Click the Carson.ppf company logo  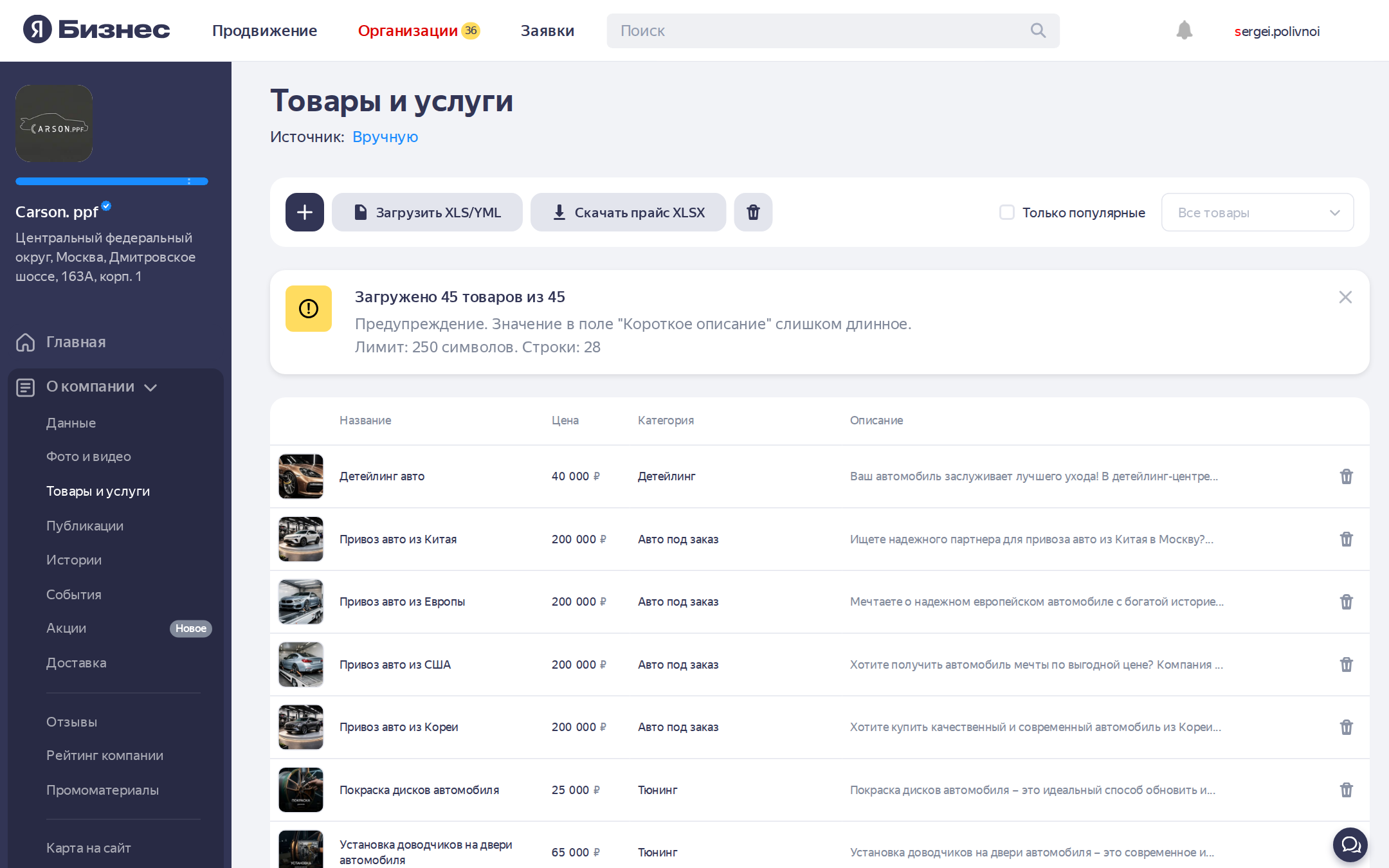(x=54, y=123)
